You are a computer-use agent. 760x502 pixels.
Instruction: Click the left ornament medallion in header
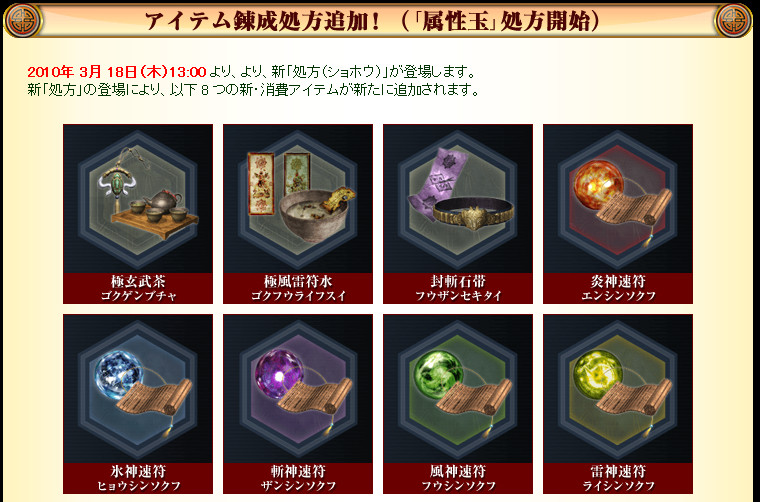(x=23, y=20)
